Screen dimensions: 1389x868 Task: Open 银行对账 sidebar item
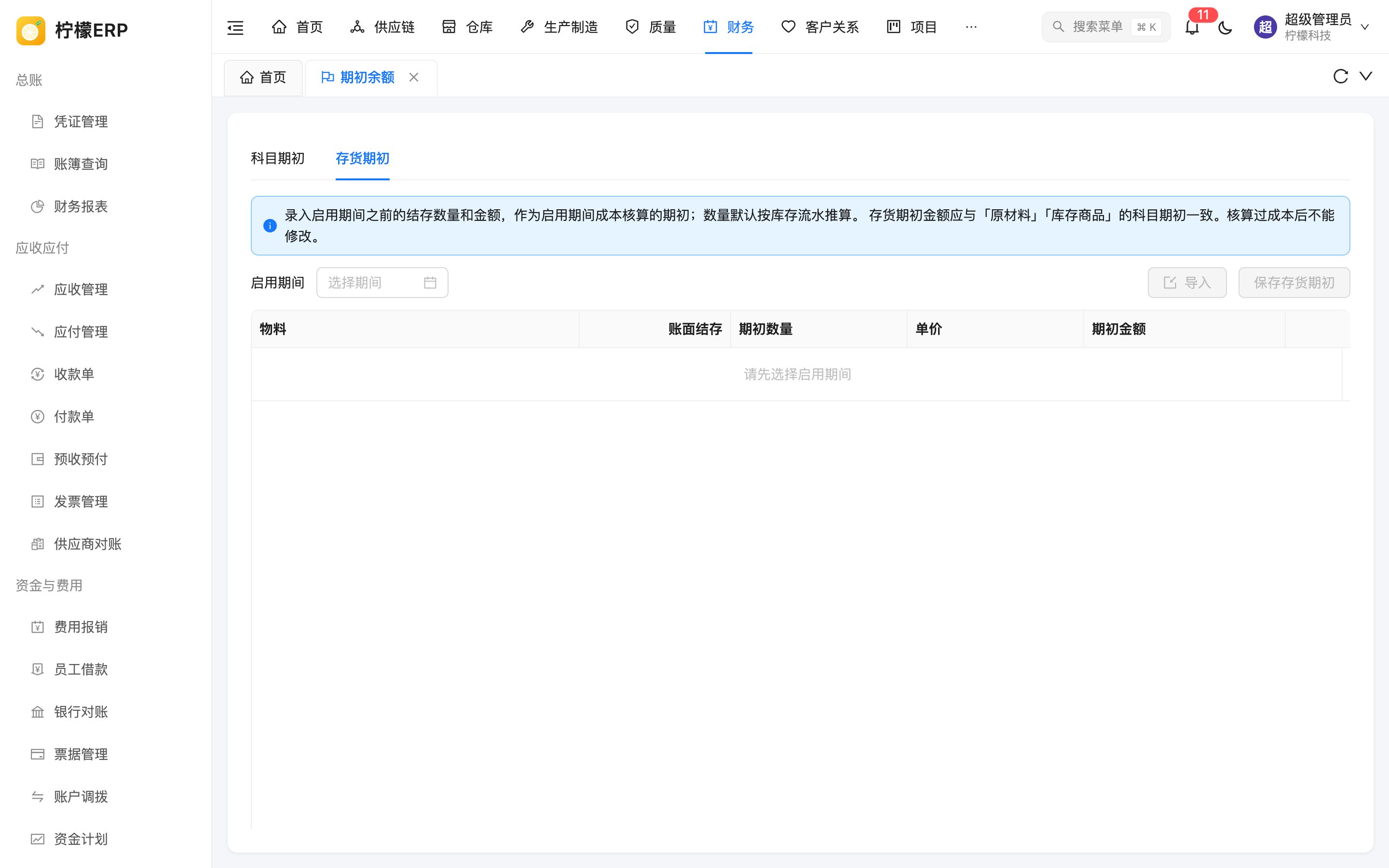coord(106,712)
